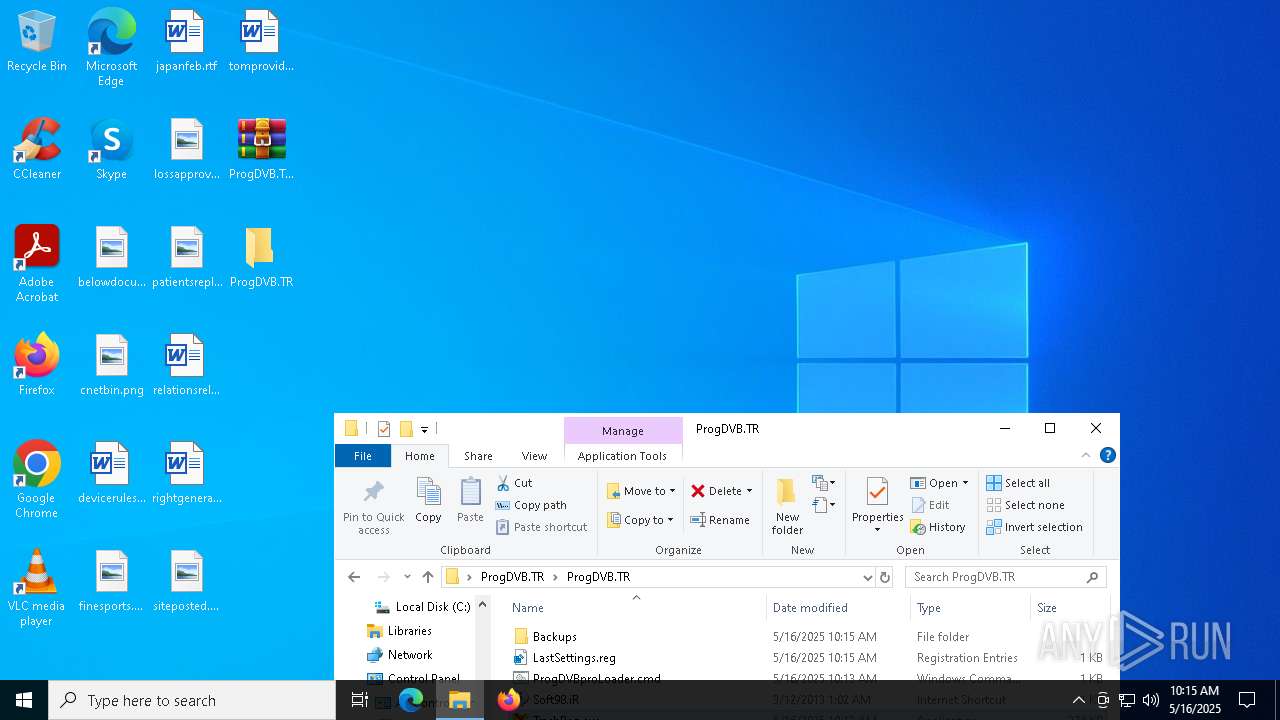Open Skype desktop shortcut

(x=111, y=149)
